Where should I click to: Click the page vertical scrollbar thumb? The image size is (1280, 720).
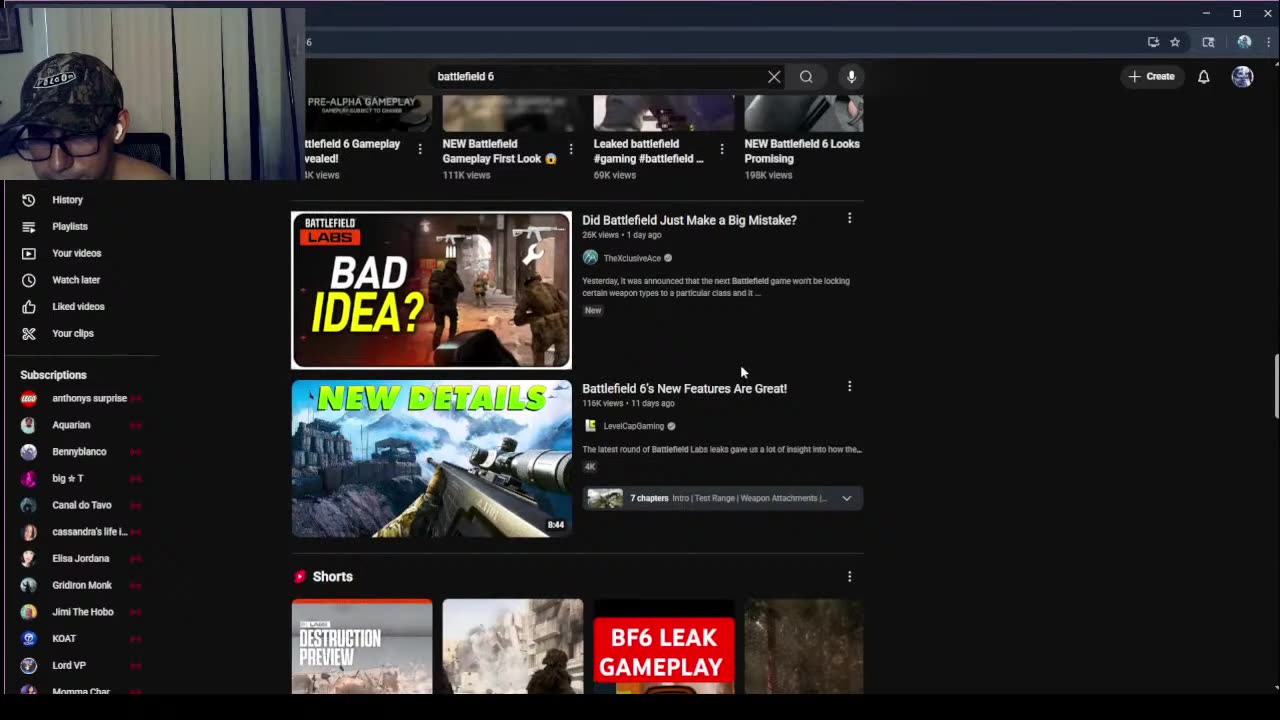click(1275, 387)
